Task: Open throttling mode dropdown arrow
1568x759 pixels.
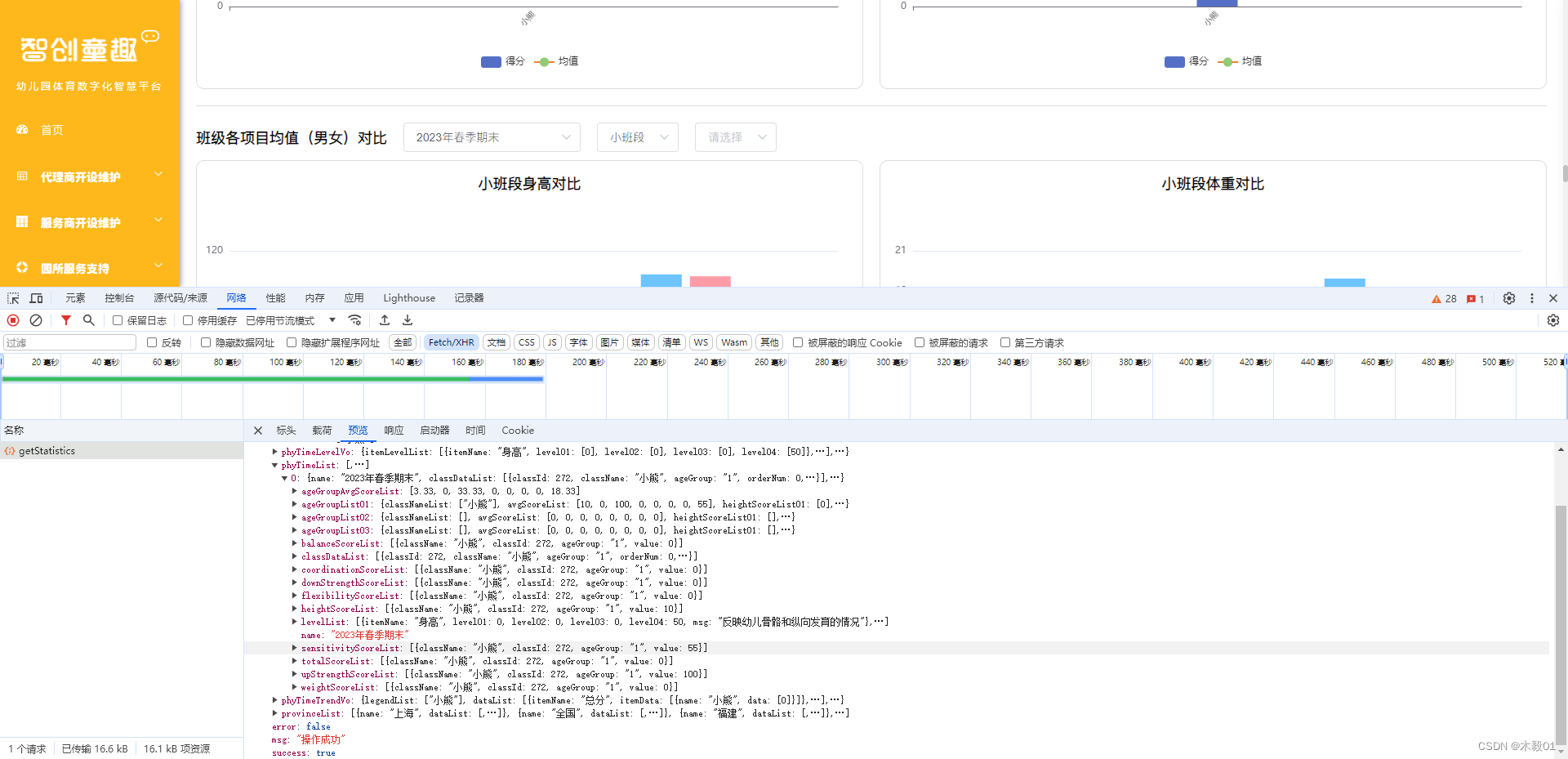Action: coord(332,320)
